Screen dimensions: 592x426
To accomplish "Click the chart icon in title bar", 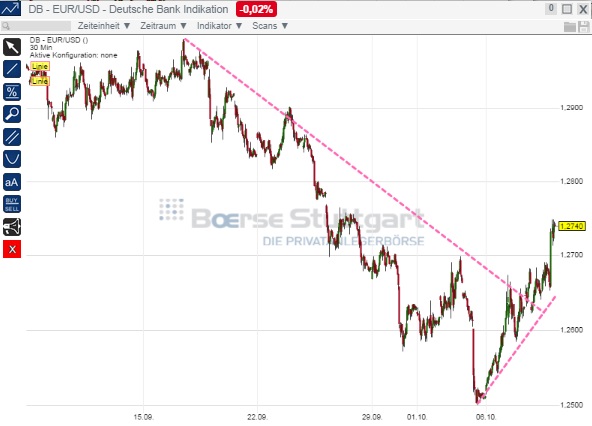I will (10, 9).
